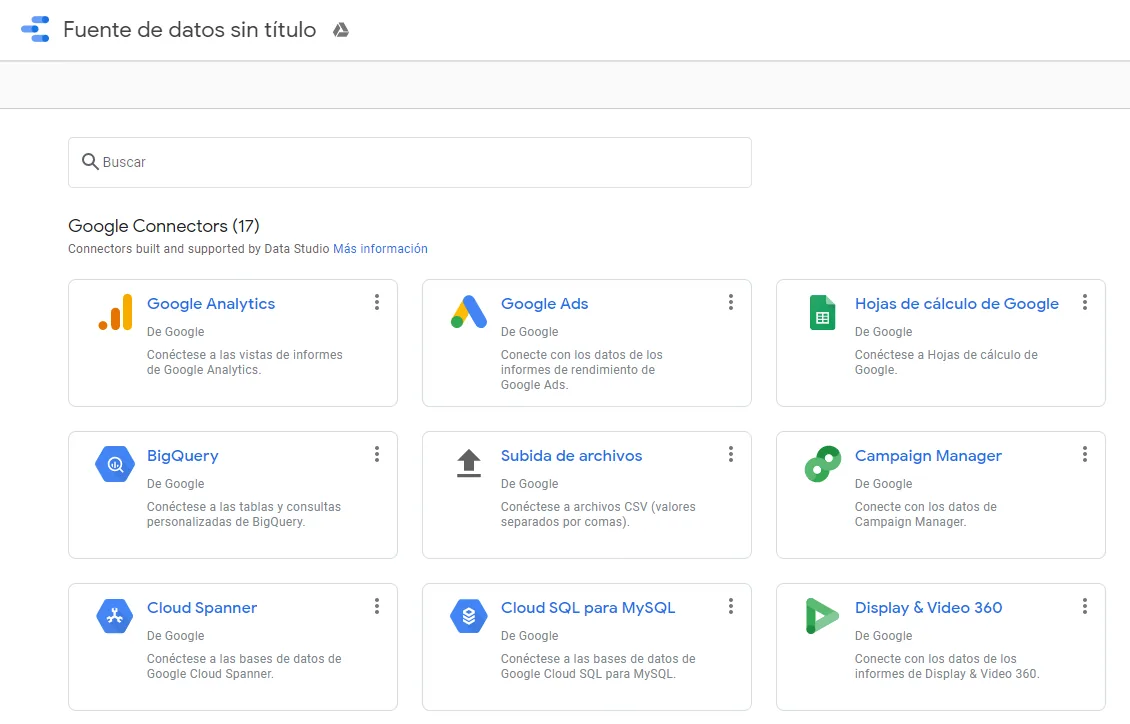
Task: Click 'De Google' label under BigQuery
Action: point(176,484)
